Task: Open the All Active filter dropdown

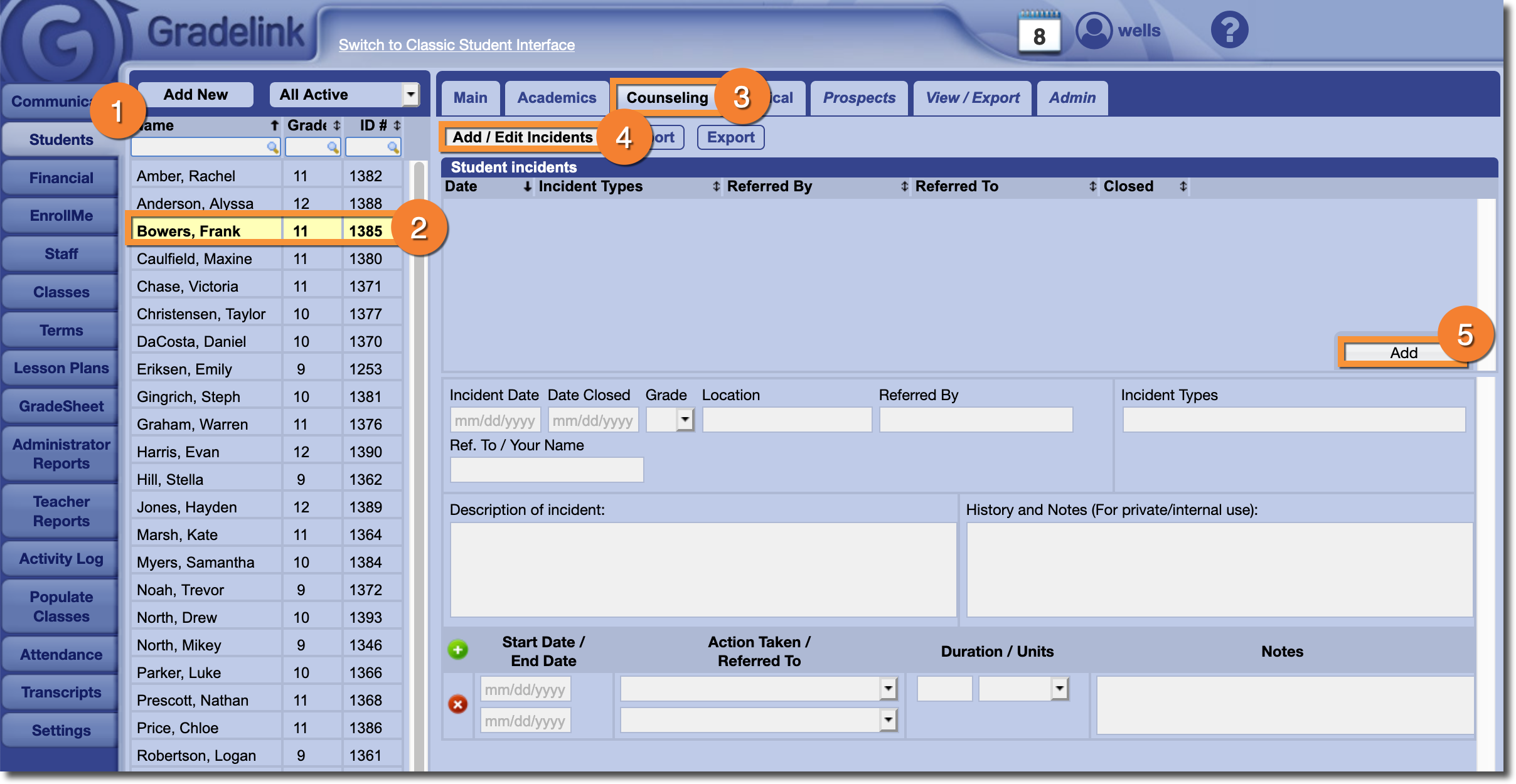Action: [410, 95]
